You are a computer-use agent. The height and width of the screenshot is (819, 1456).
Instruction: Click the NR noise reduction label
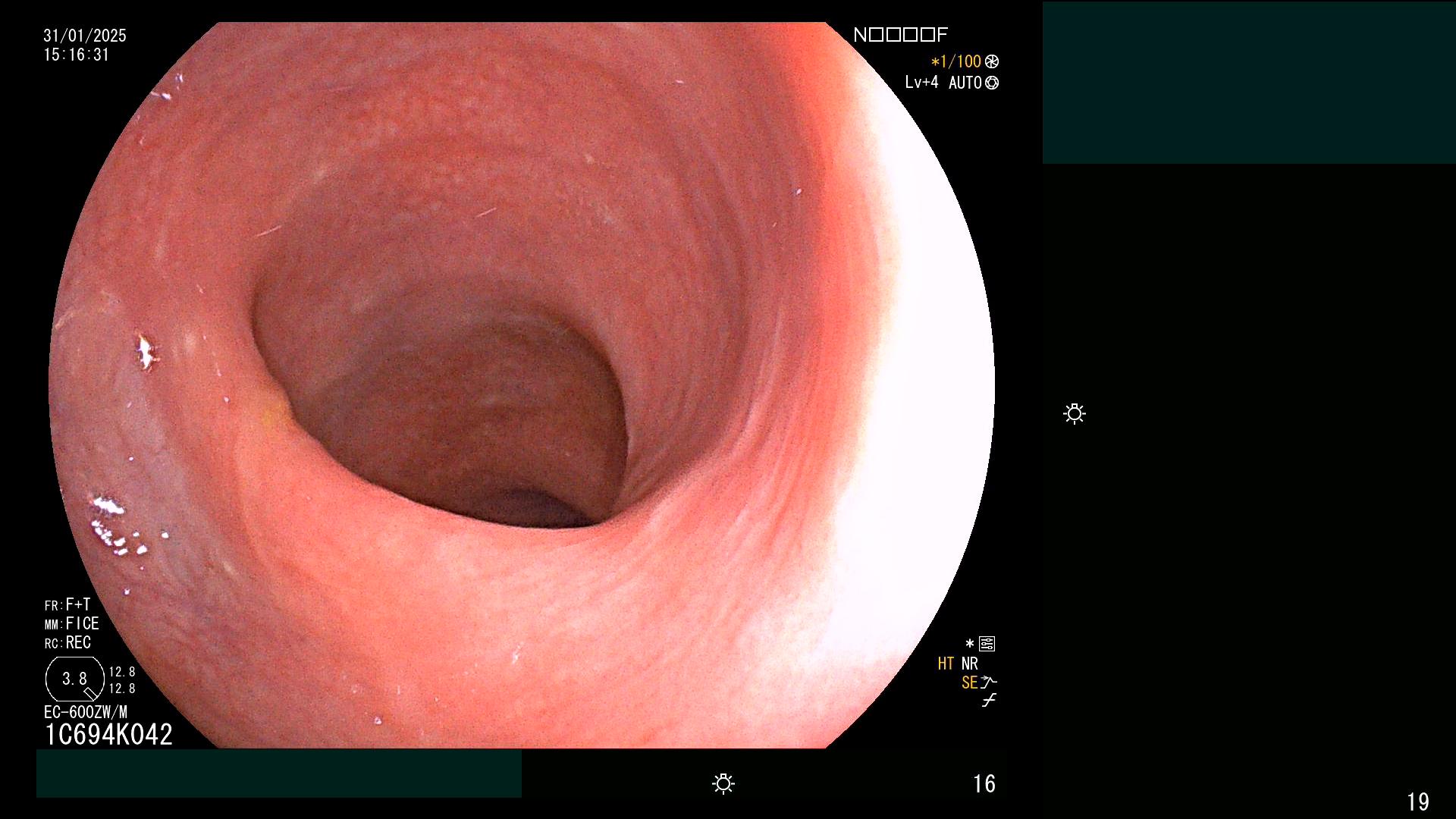pyautogui.click(x=970, y=664)
